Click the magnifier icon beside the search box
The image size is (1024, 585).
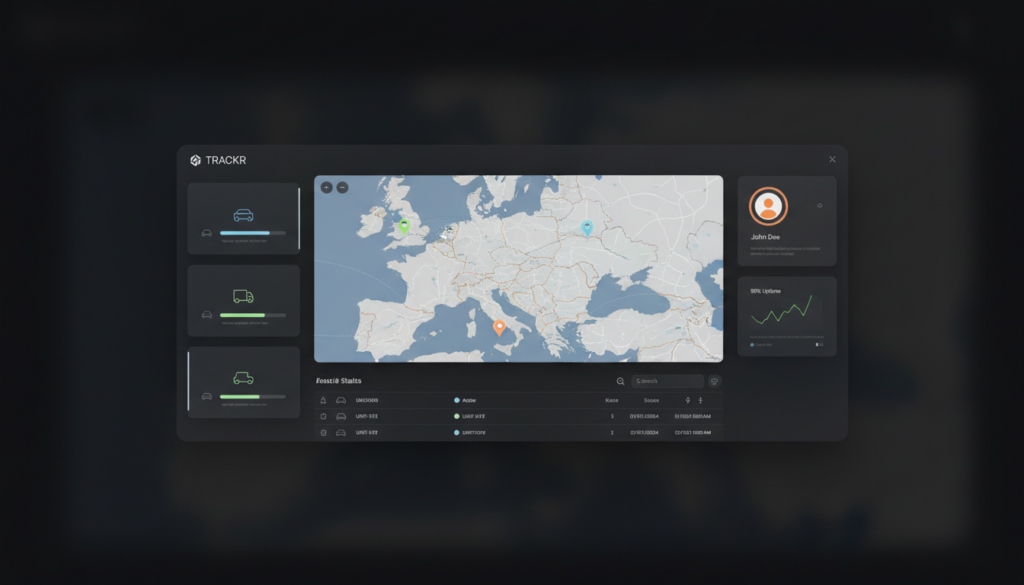[621, 381]
